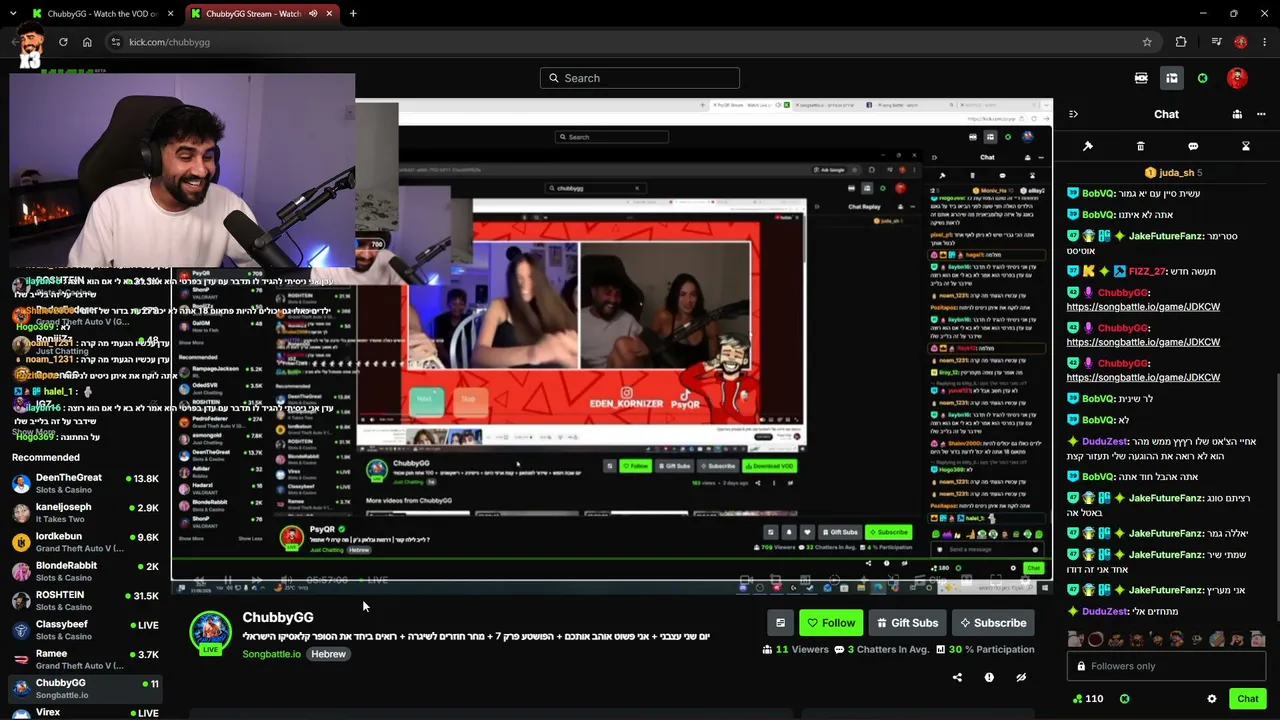Subscribe to ChubbyGG
Screen dimensions: 1280x720
tap(993, 623)
